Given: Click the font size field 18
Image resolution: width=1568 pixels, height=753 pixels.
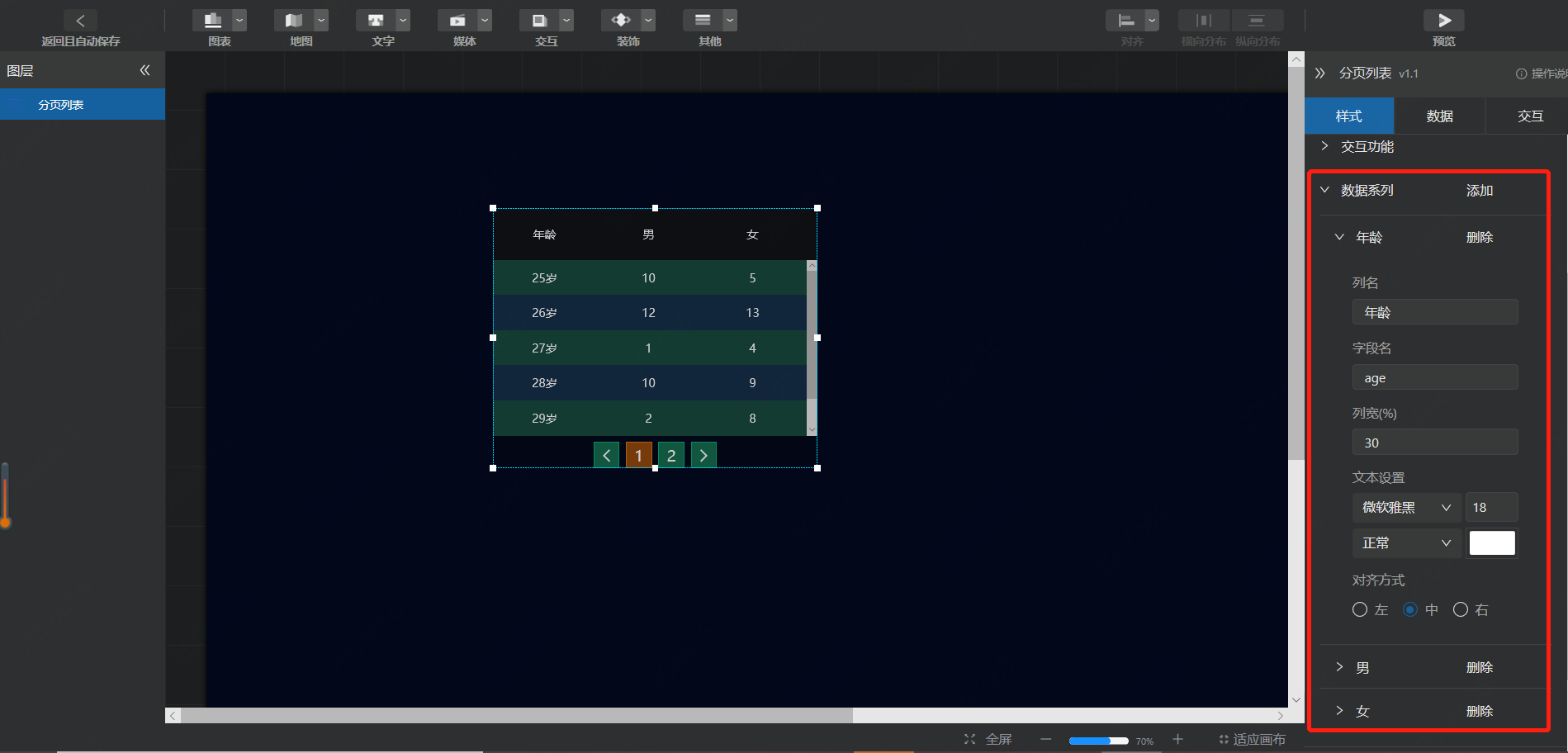Looking at the screenshot, I should 1492,508.
